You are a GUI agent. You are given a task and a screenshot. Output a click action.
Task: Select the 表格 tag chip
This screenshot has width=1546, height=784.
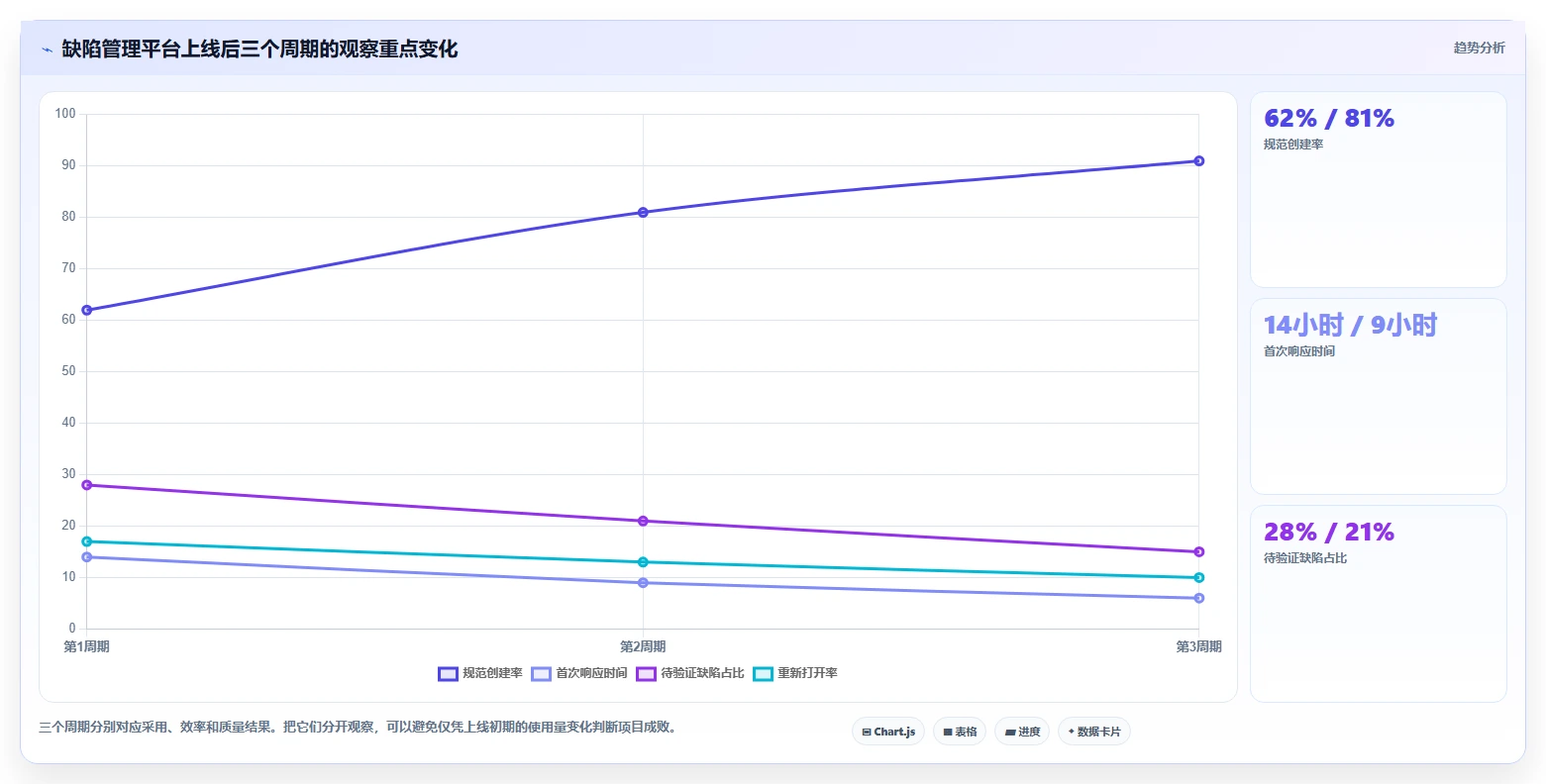(959, 732)
